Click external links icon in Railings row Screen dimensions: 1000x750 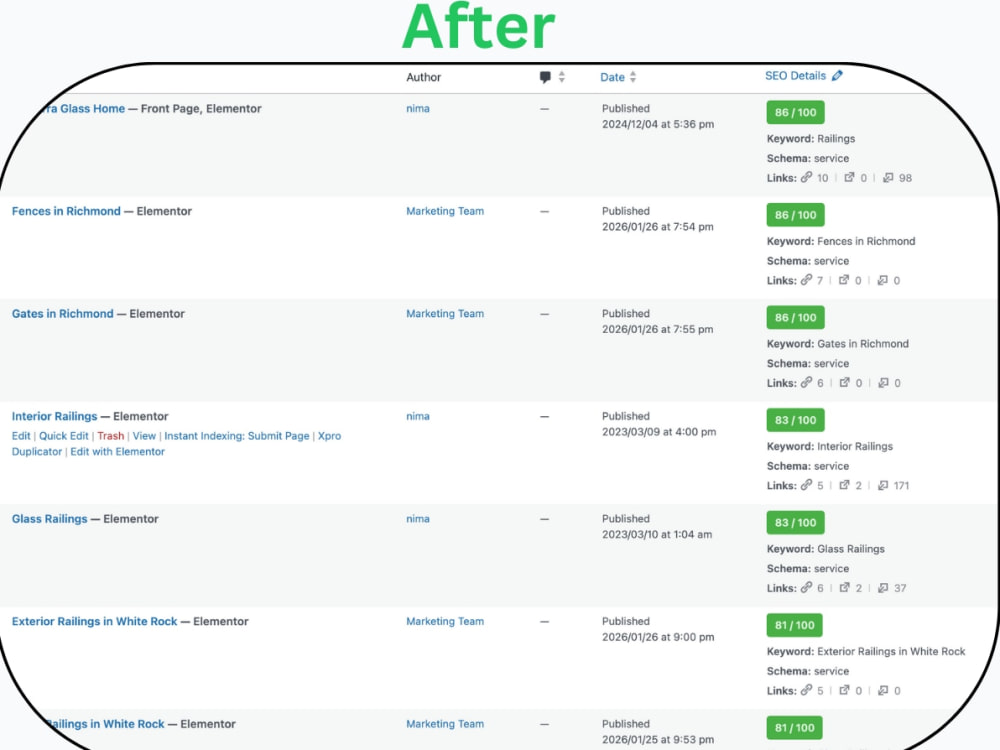click(849, 177)
